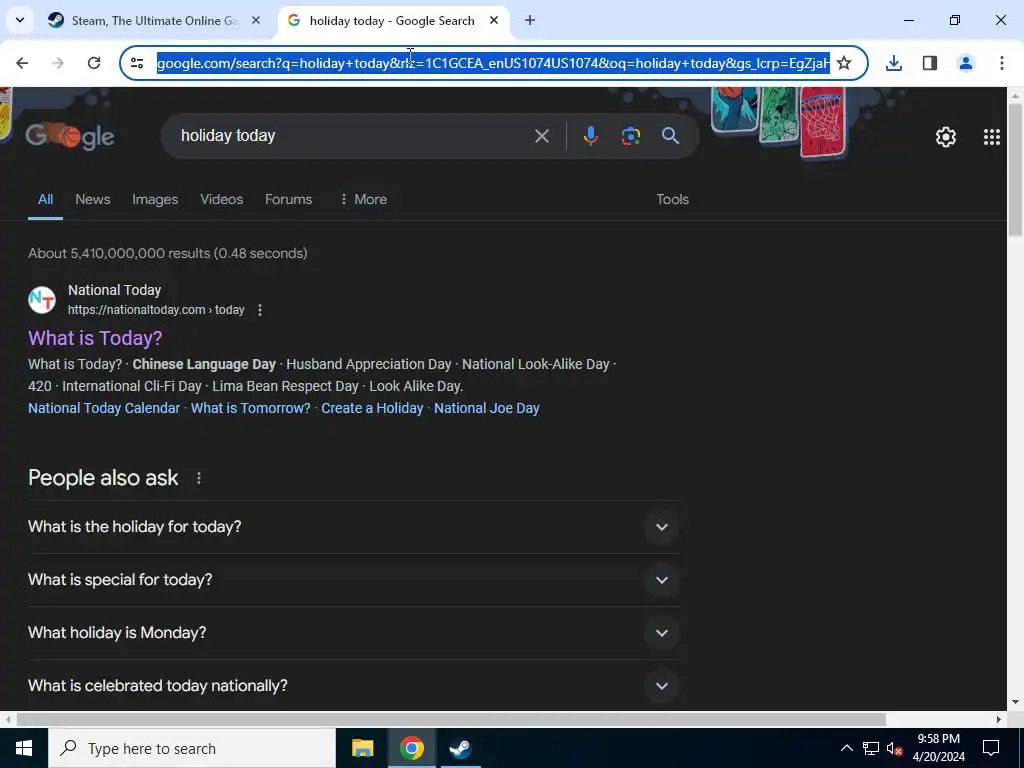Screen dimensions: 1024x768
Task: Close the holiday today Google Search tab
Action: [494, 20]
